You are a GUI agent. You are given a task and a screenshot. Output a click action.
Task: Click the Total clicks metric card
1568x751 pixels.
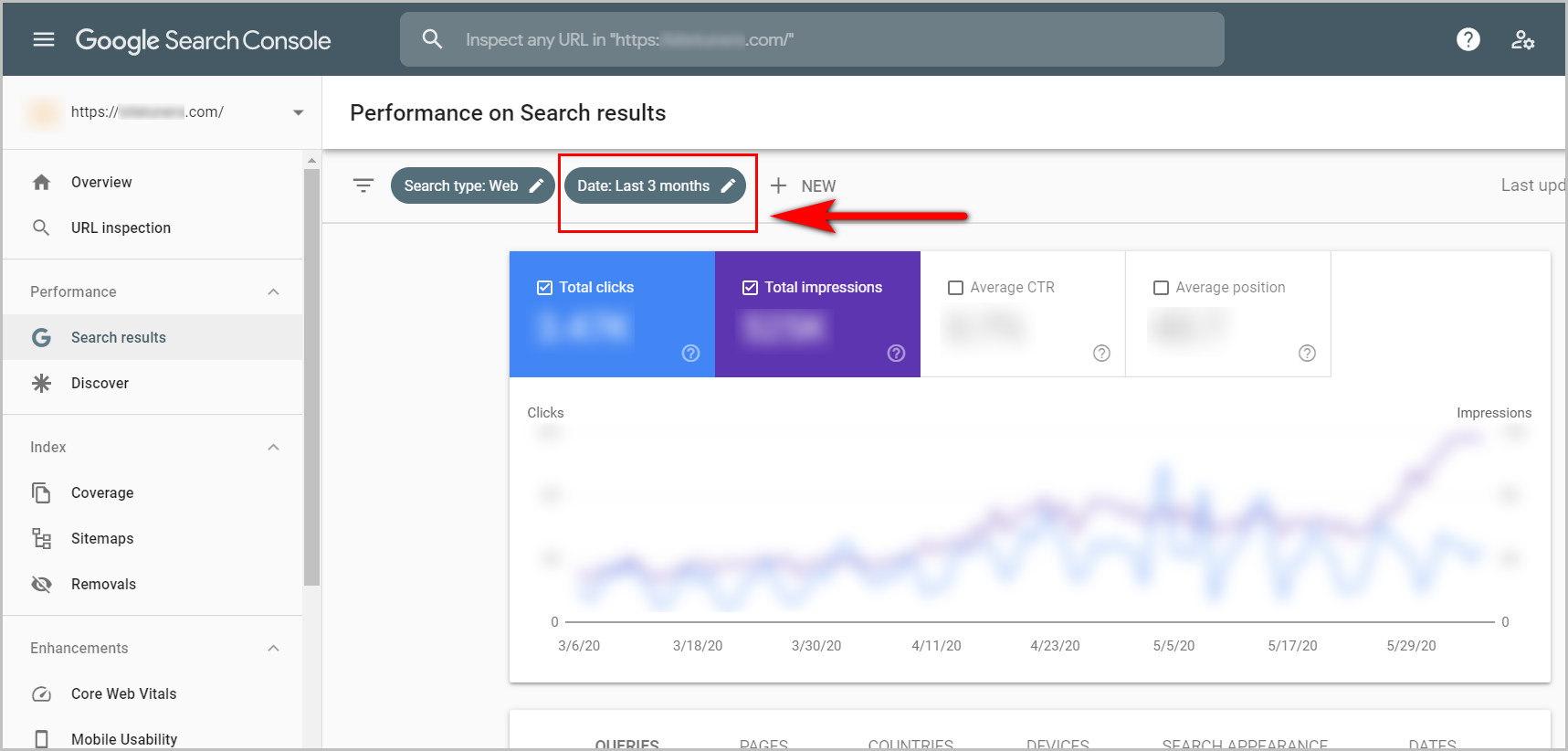(x=612, y=314)
